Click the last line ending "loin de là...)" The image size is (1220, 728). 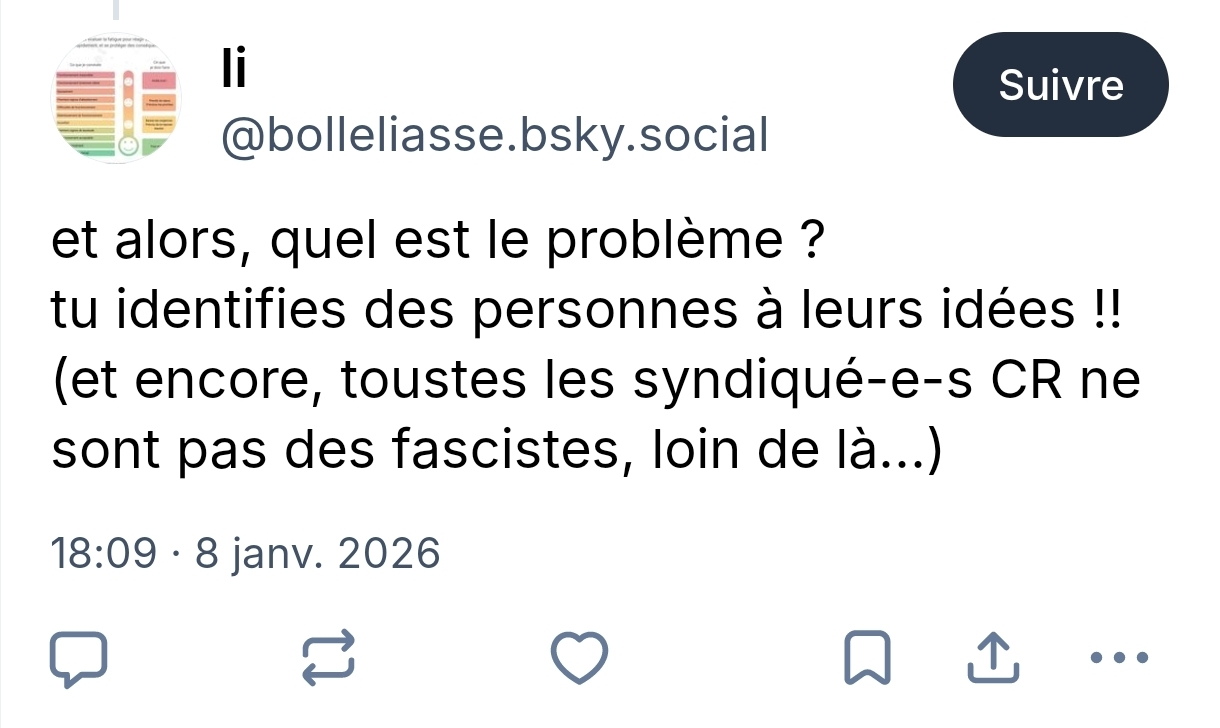pos(496,453)
